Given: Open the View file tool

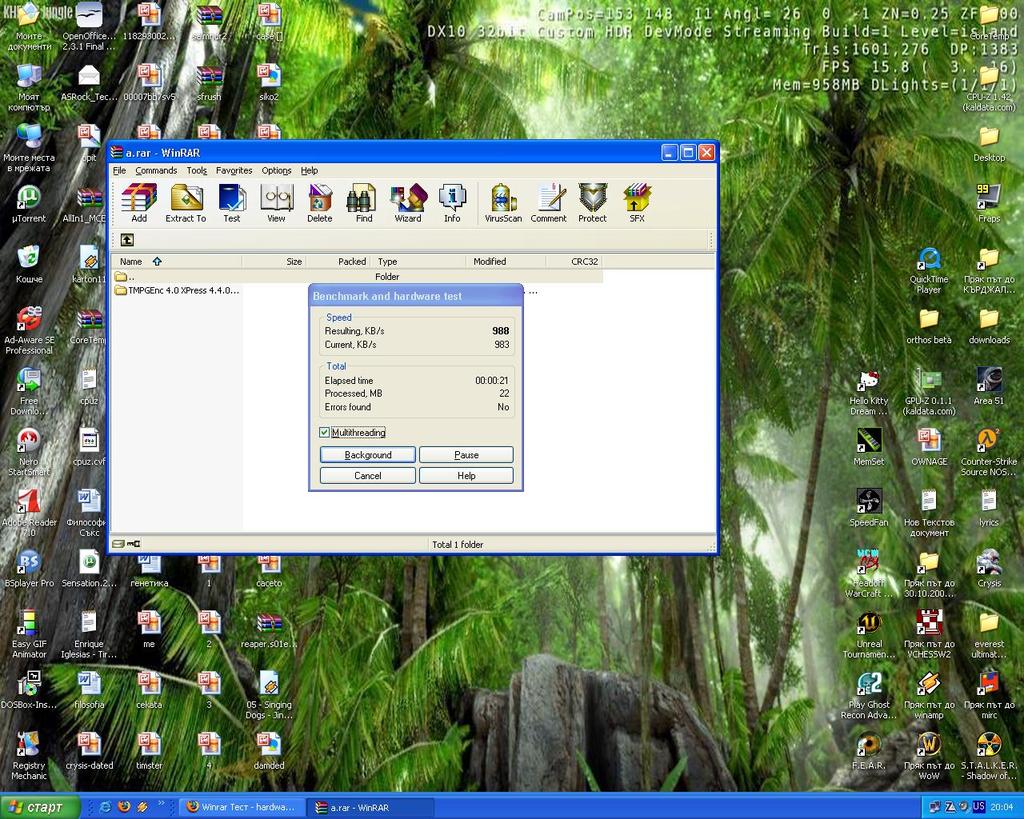Looking at the screenshot, I should [276, 200].
